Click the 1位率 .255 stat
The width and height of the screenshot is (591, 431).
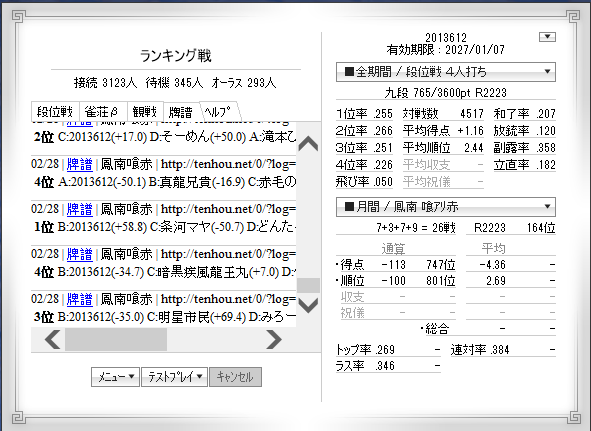[364, 114]
